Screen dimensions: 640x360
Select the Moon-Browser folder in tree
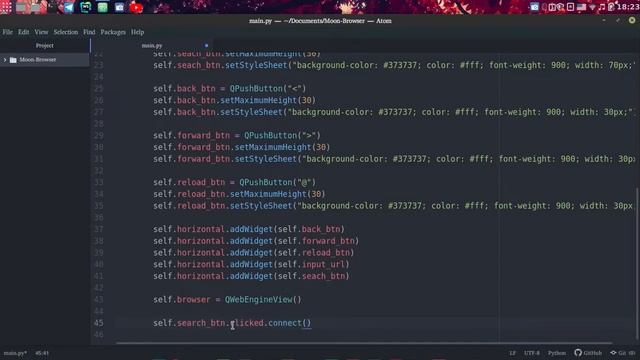[x=44, y=60]
